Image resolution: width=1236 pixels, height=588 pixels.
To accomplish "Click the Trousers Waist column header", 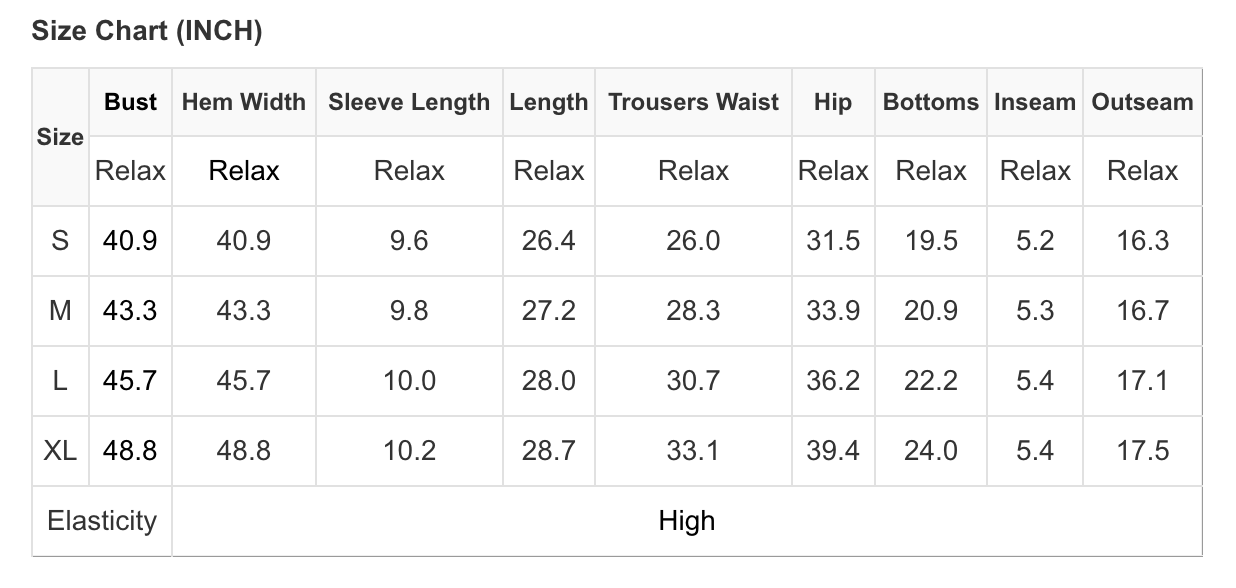I will (693, 102).
